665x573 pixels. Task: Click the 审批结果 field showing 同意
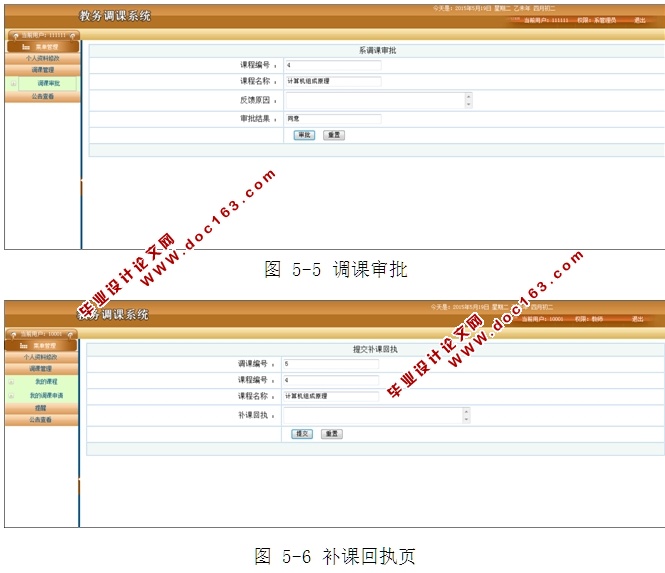(x=333, y=118)
